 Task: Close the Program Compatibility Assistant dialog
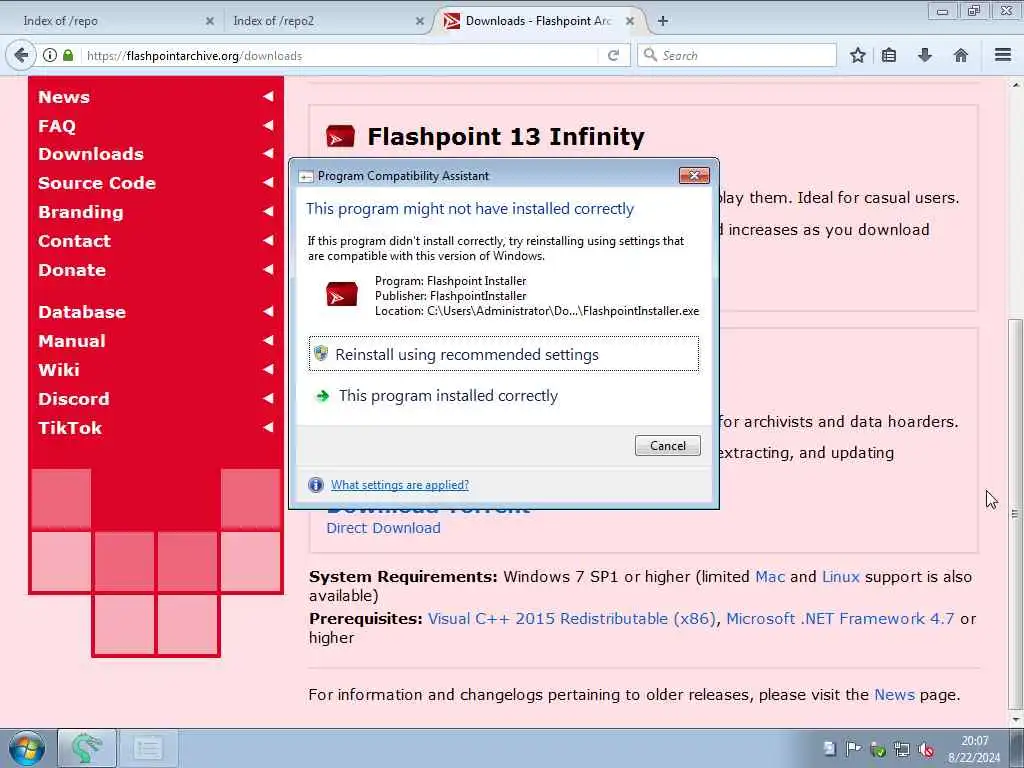click(x=694, y=175)
